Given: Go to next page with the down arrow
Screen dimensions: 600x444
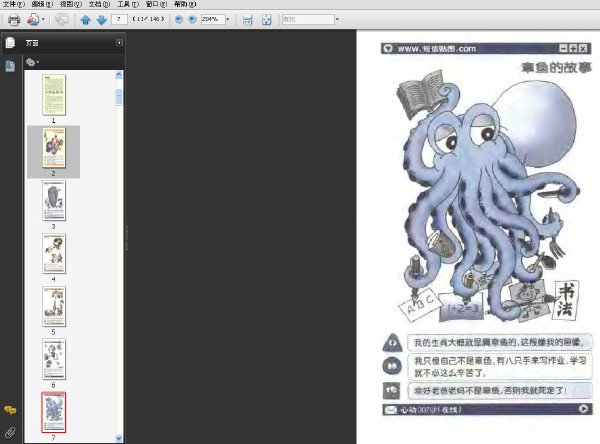Looking at the screenshot, I should tap(101, 20).
